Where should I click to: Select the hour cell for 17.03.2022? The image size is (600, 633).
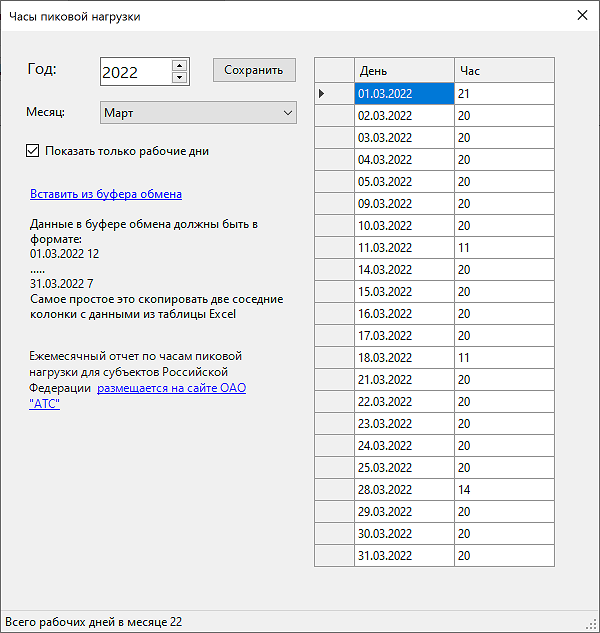tap(504, 336)
